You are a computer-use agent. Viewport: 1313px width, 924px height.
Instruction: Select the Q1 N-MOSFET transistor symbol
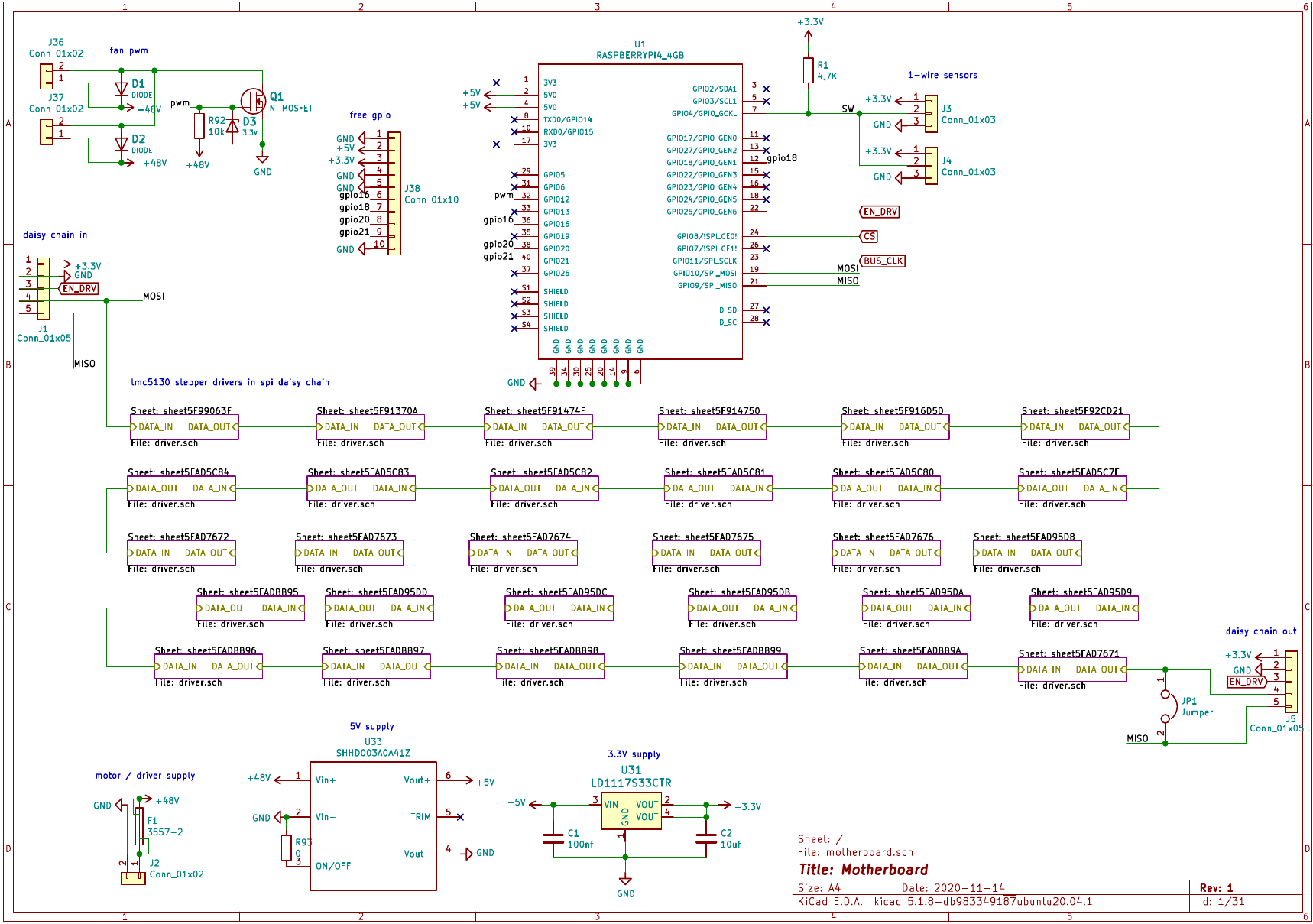tap(253, 101)
